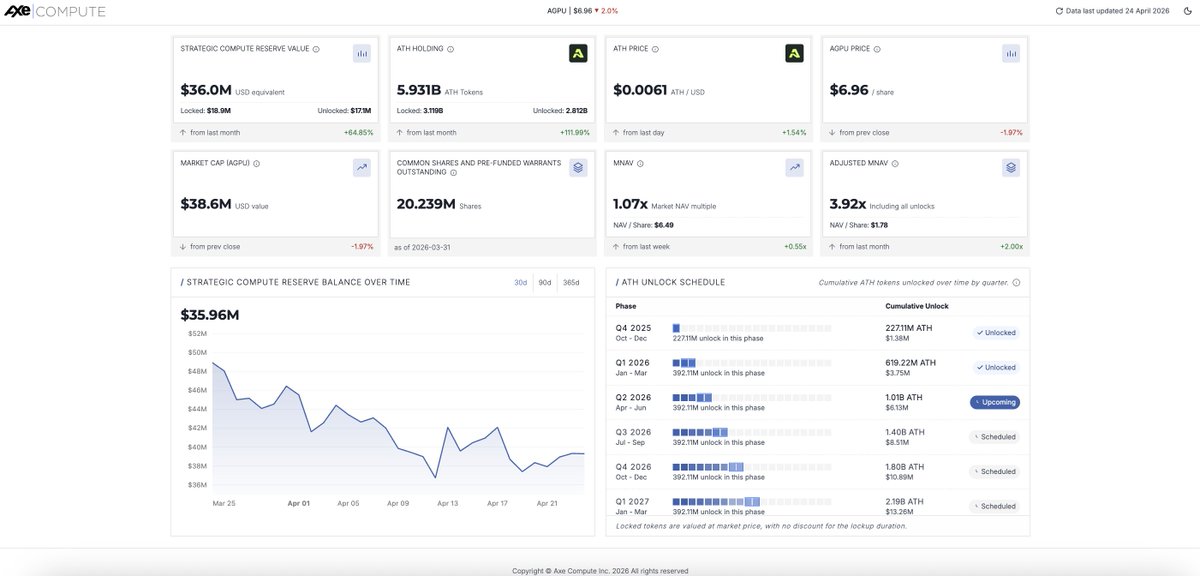Click the $36.0M reserve value
Viewport: 1200px width, 576px height.
click(206, 90)
